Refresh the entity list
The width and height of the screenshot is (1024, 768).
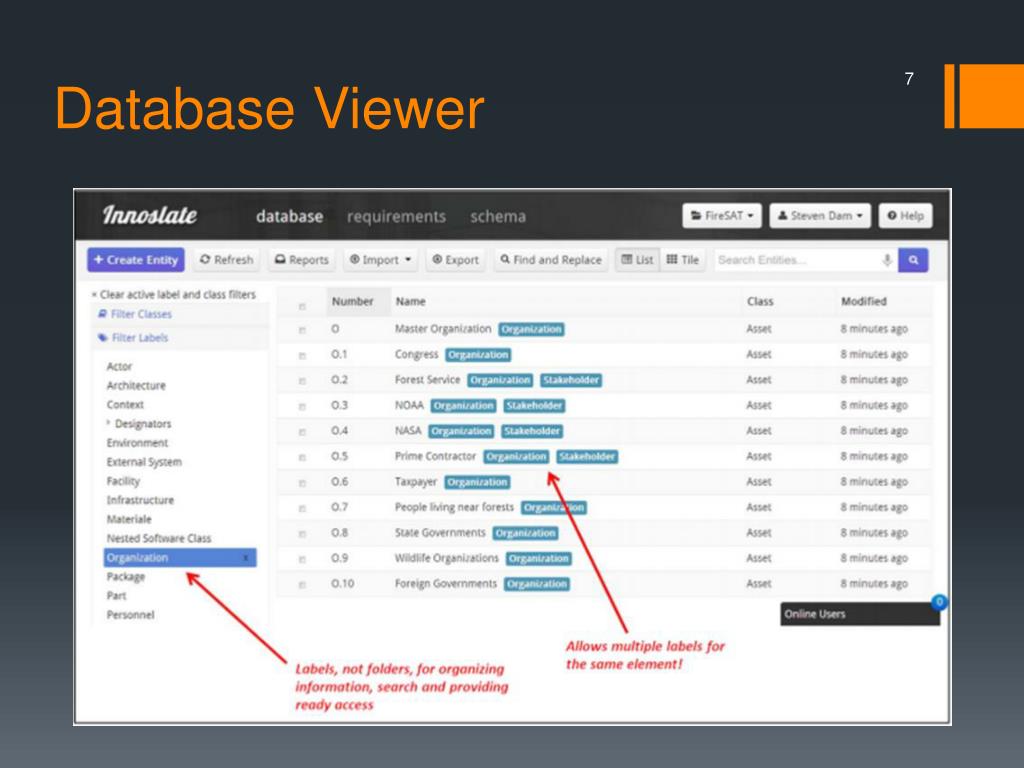(226, 260)
